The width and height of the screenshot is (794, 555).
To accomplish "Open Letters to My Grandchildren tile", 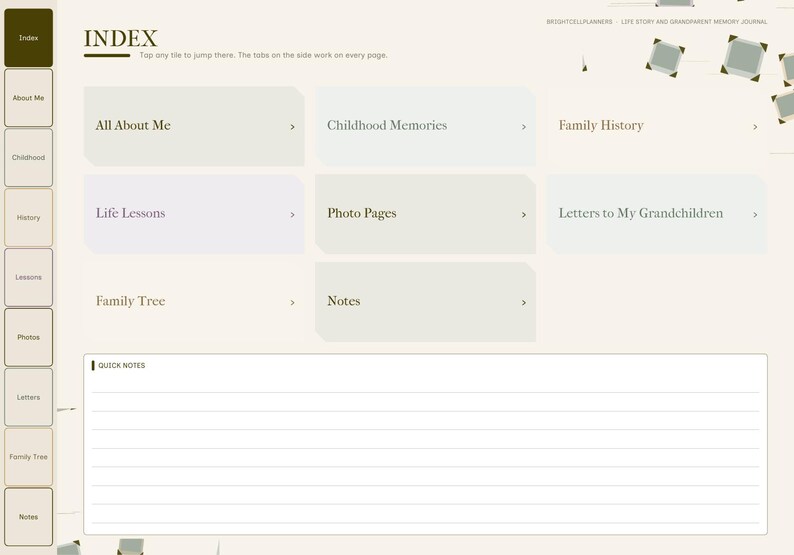I will pyautogui.click(x=657, y=214).
